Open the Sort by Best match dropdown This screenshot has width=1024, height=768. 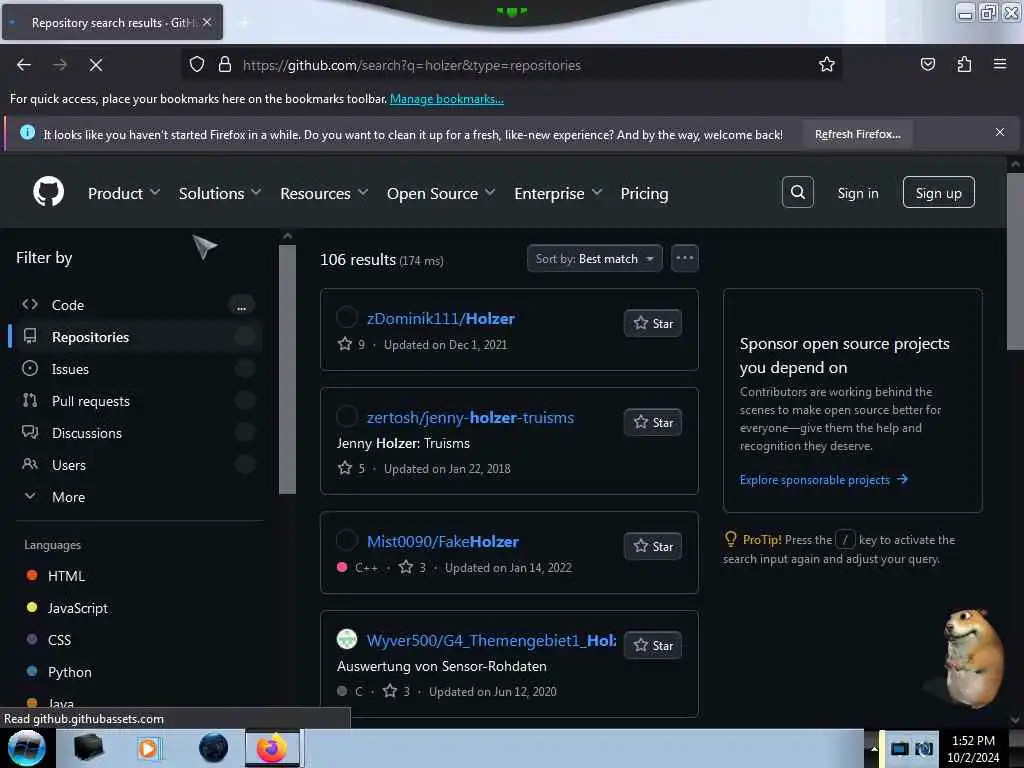point(594,259)
